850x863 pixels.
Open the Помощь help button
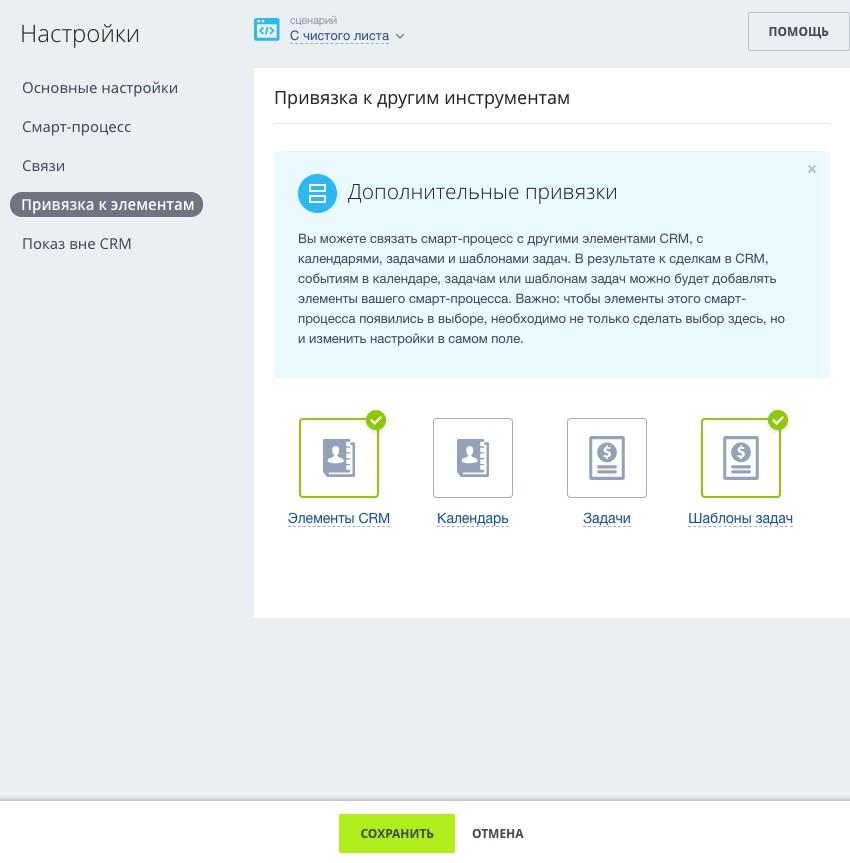pyautogui.click(x=798, y=31)
